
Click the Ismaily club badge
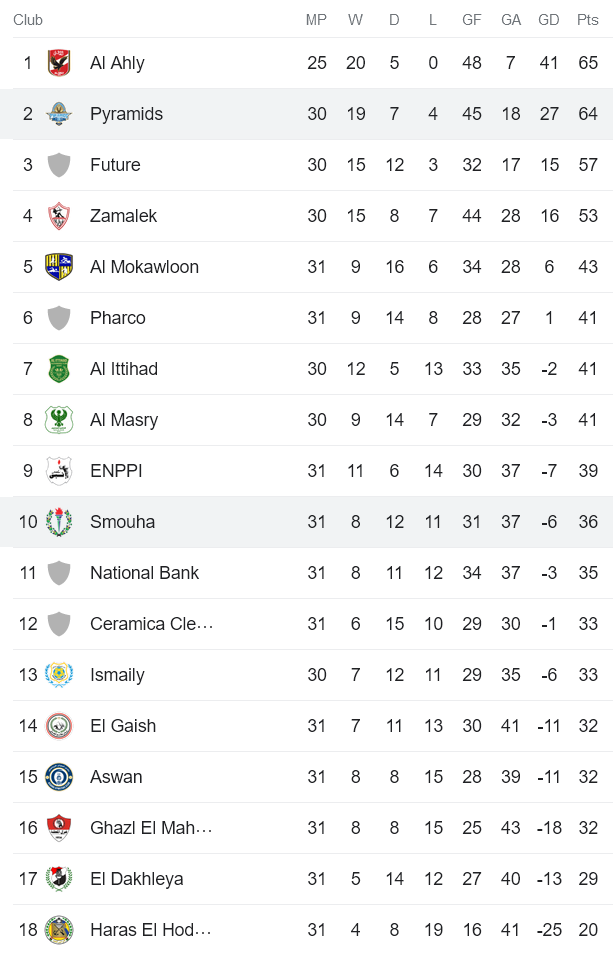(59, 675)
